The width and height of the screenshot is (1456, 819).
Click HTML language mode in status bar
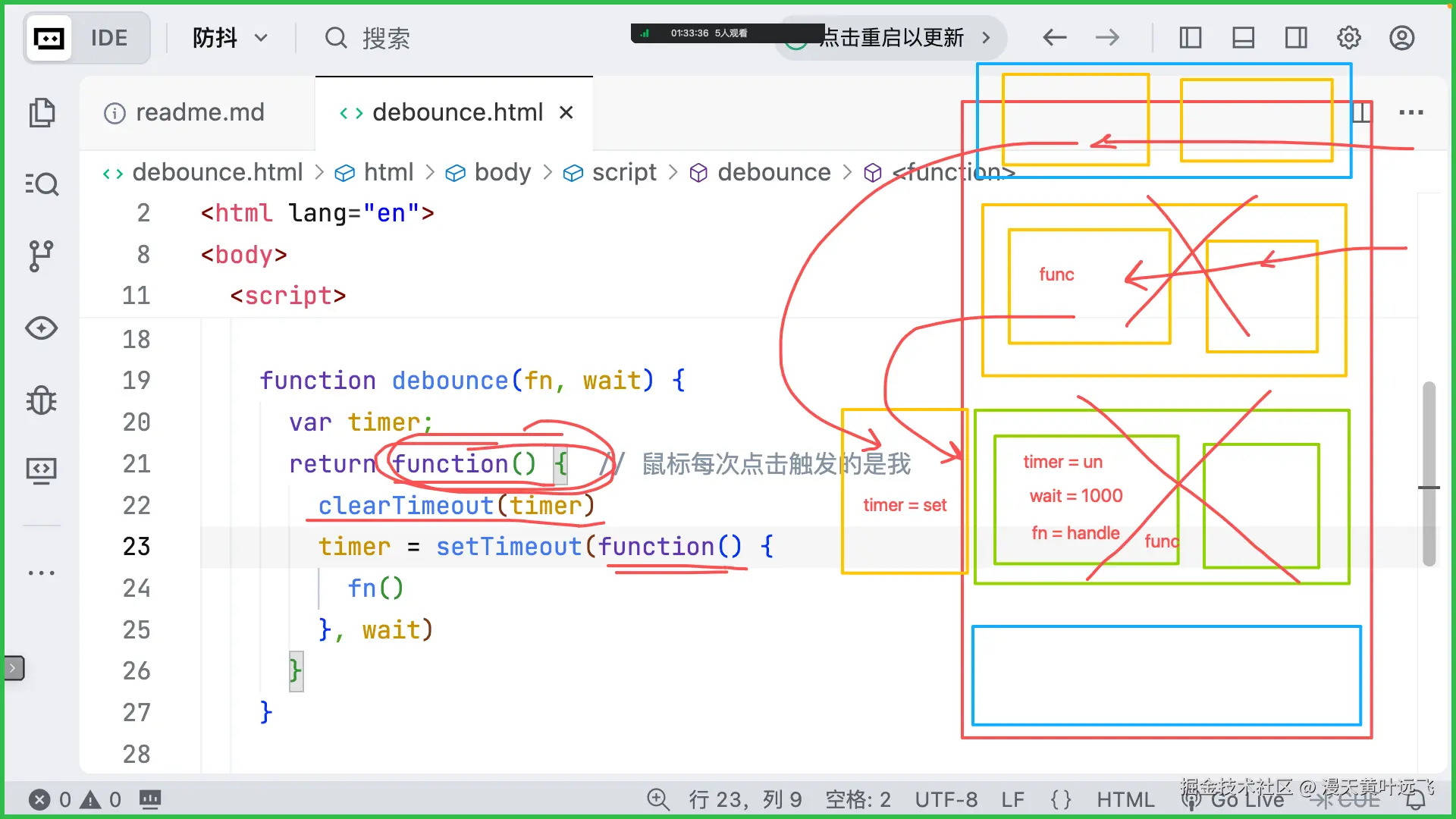pos(1125,799)
